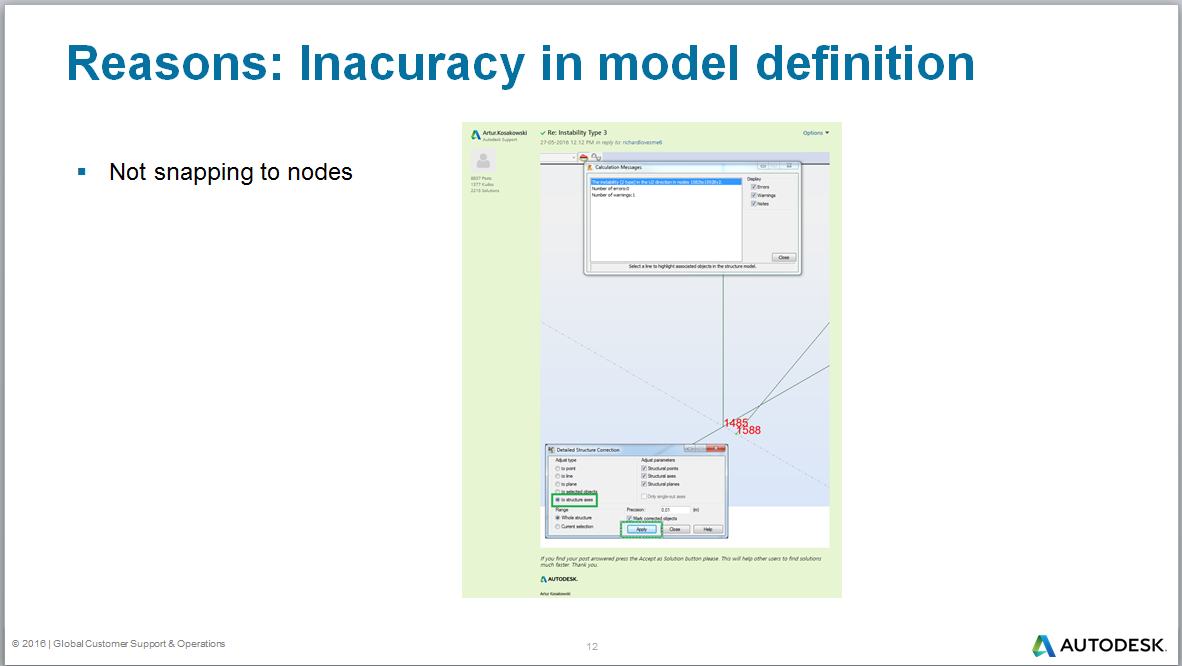Select the 'to line' adjust type
1182x666 pixels.
coord(558,476)
